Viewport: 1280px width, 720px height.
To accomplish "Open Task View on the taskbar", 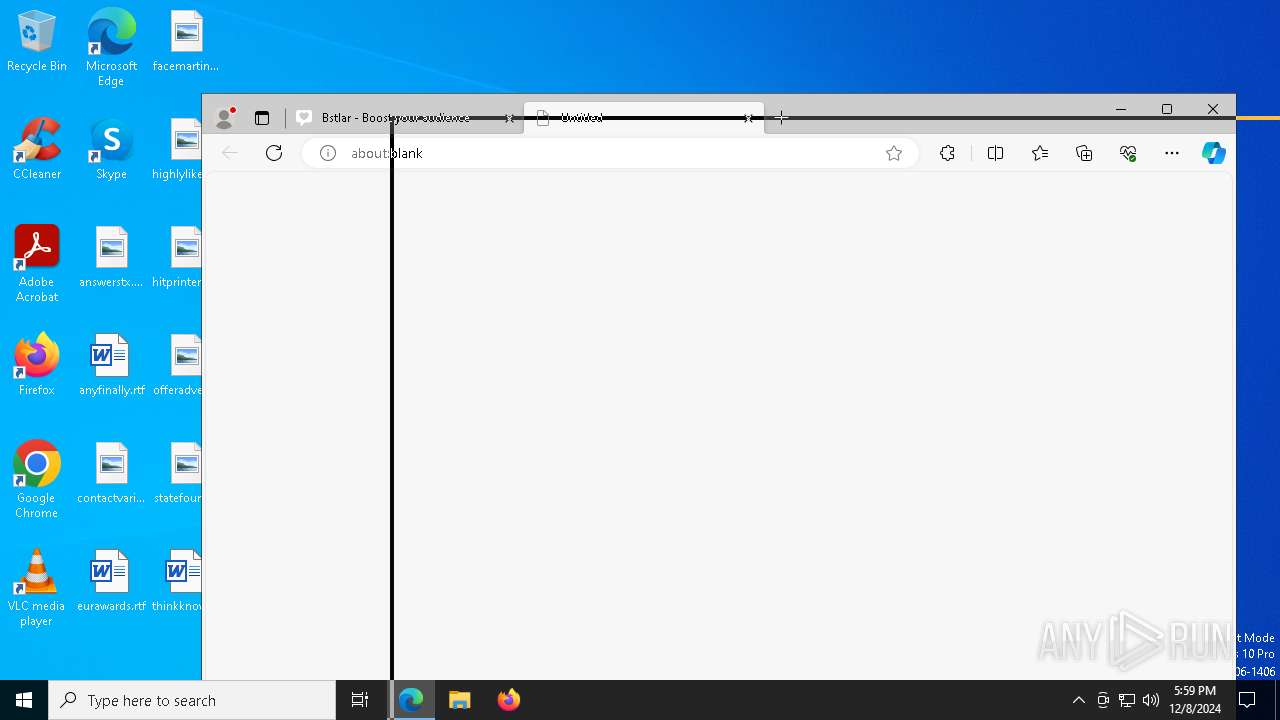I will pos(360,700).
